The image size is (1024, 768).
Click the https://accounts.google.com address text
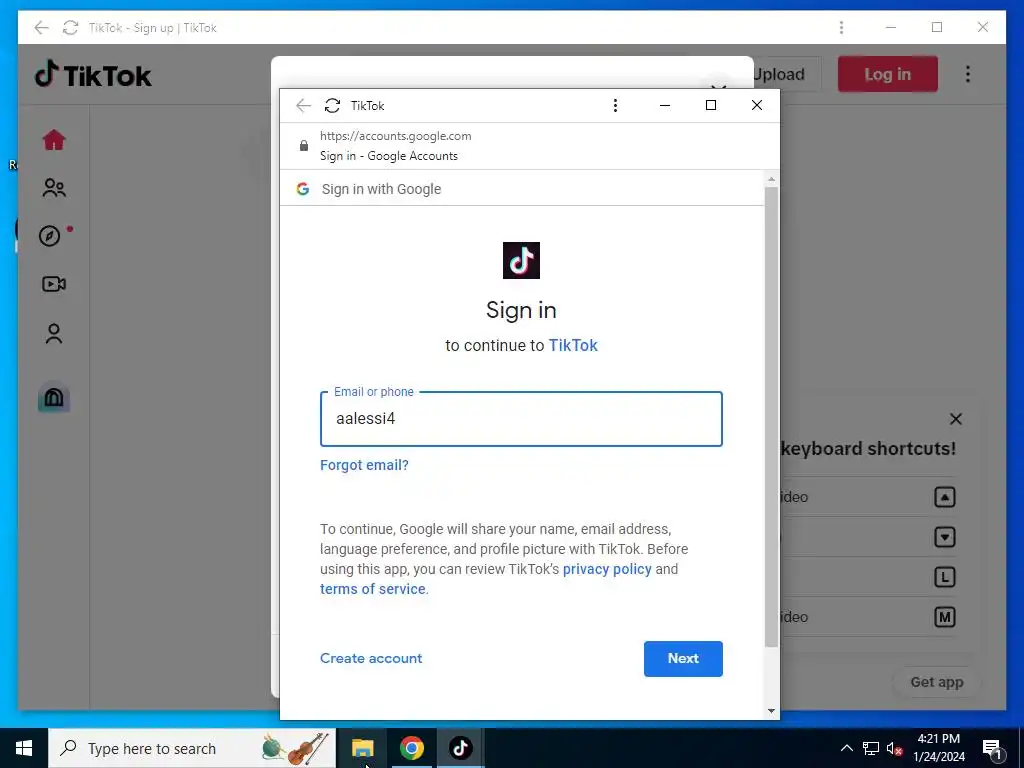click(x=396, y=136)
